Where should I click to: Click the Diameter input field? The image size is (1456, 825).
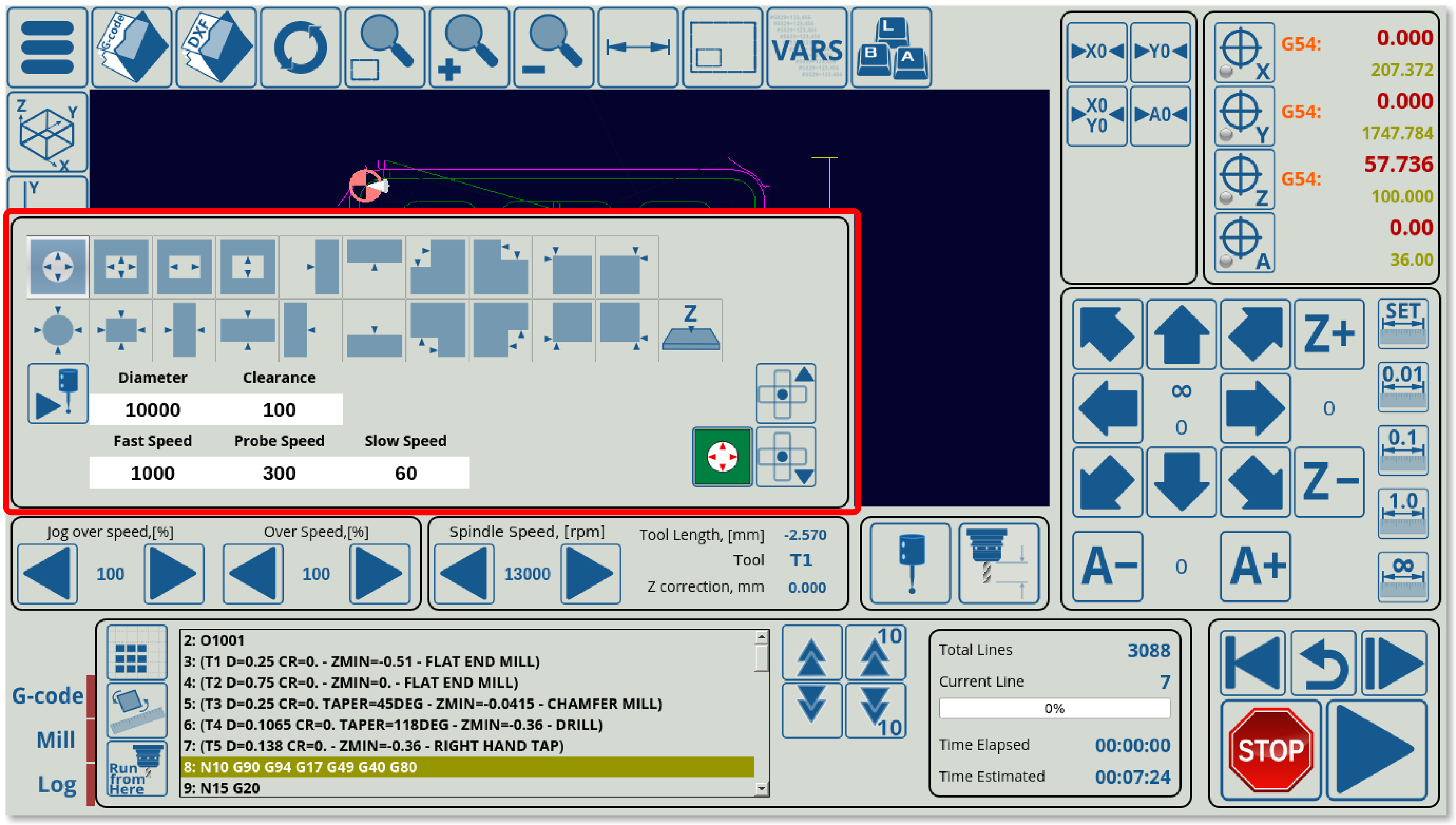tap(152, 409)
